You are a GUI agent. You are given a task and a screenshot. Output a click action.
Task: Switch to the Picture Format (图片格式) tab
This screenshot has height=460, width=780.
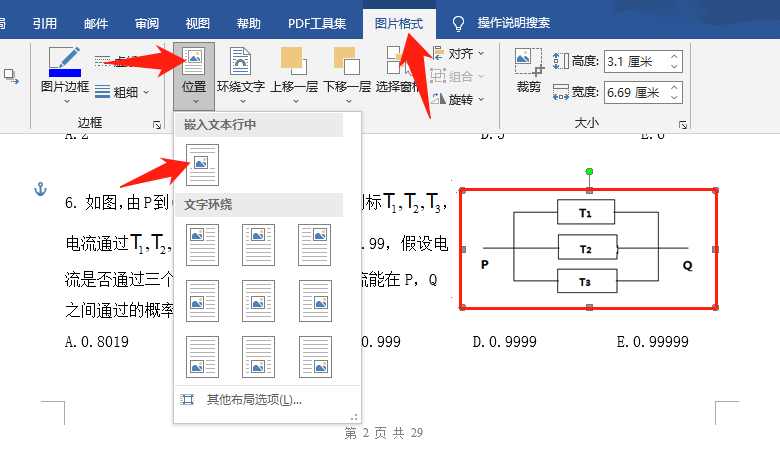point(399,23)
